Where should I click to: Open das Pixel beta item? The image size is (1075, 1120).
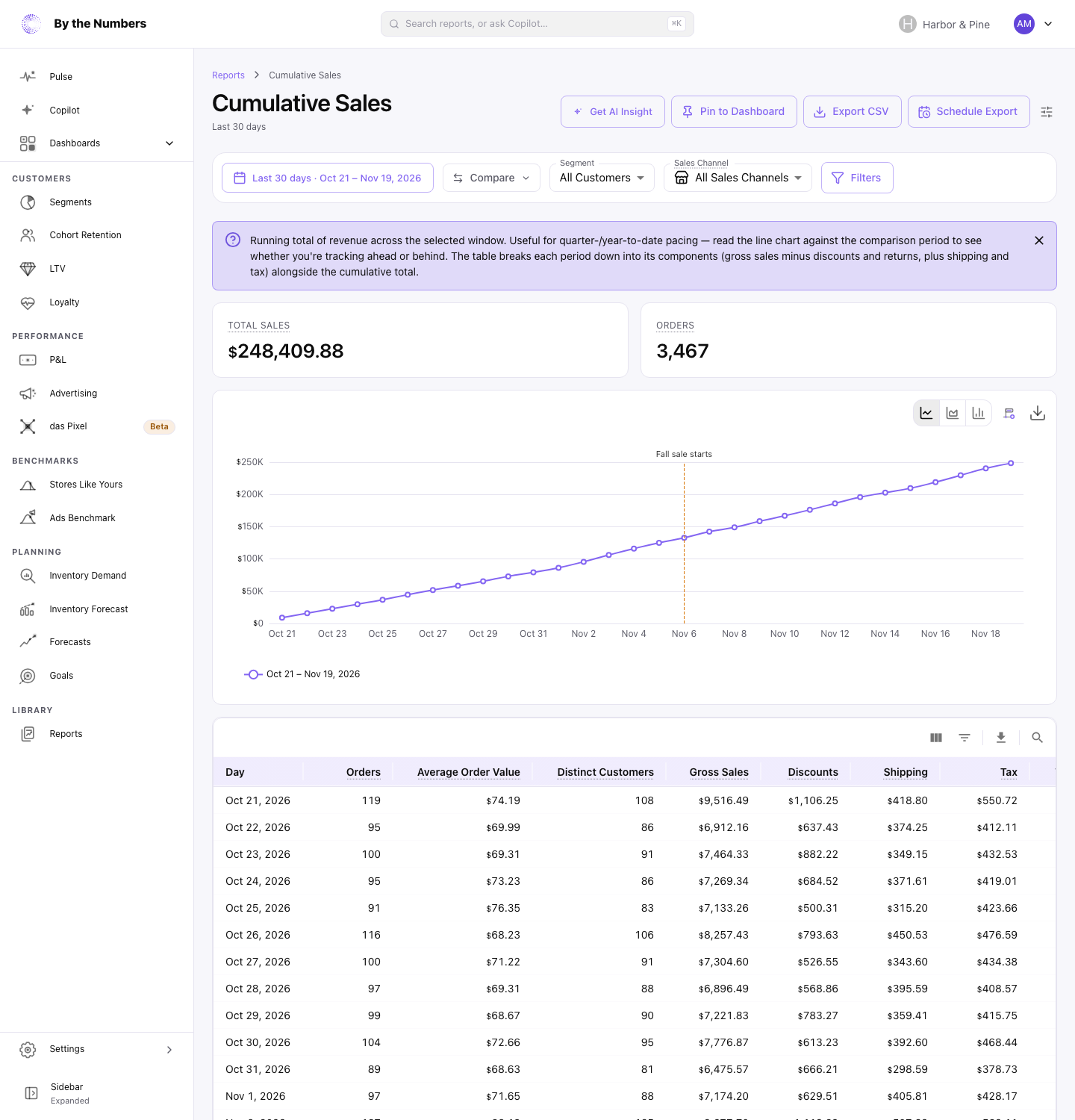point(96,426)
